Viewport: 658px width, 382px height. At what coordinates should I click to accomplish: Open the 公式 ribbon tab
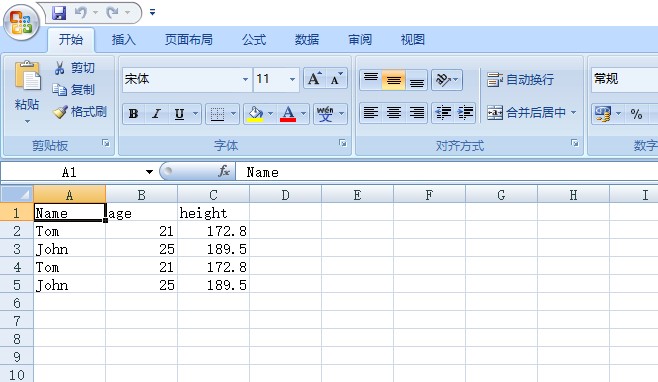coord(254,39)
